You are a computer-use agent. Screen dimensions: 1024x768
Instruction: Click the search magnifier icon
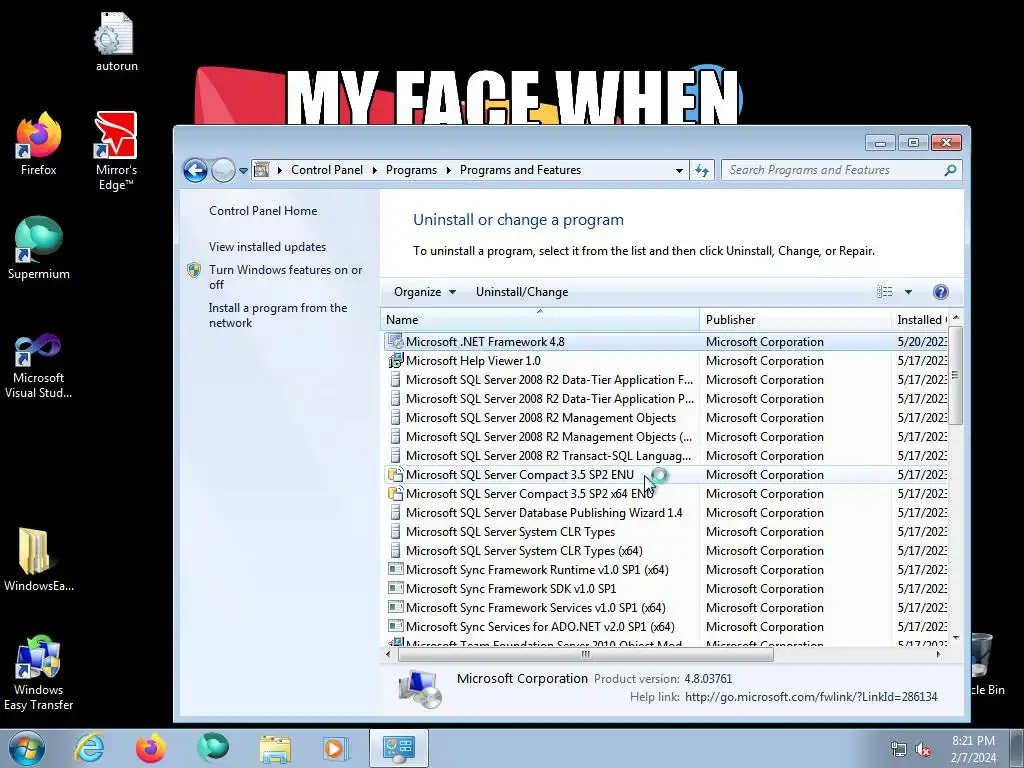(x=950, y=170)
